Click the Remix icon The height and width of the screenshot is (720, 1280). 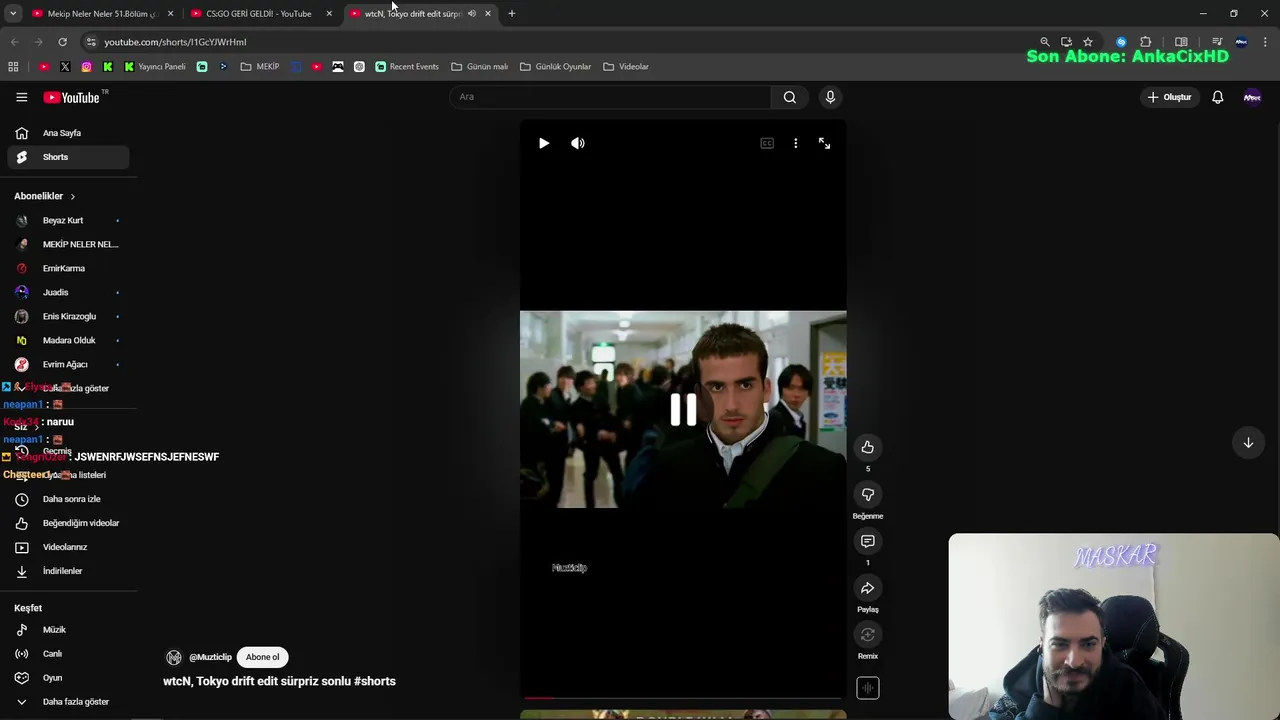[x=868, y=635]
